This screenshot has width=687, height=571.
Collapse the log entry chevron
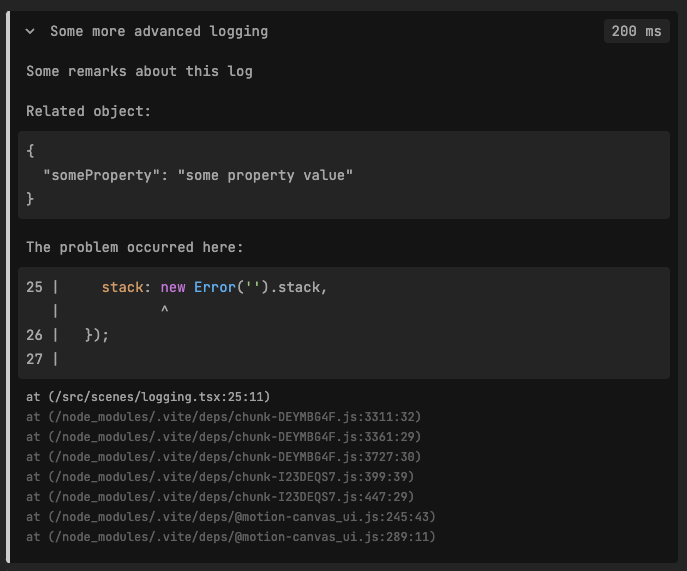click(x=30, y=31)
